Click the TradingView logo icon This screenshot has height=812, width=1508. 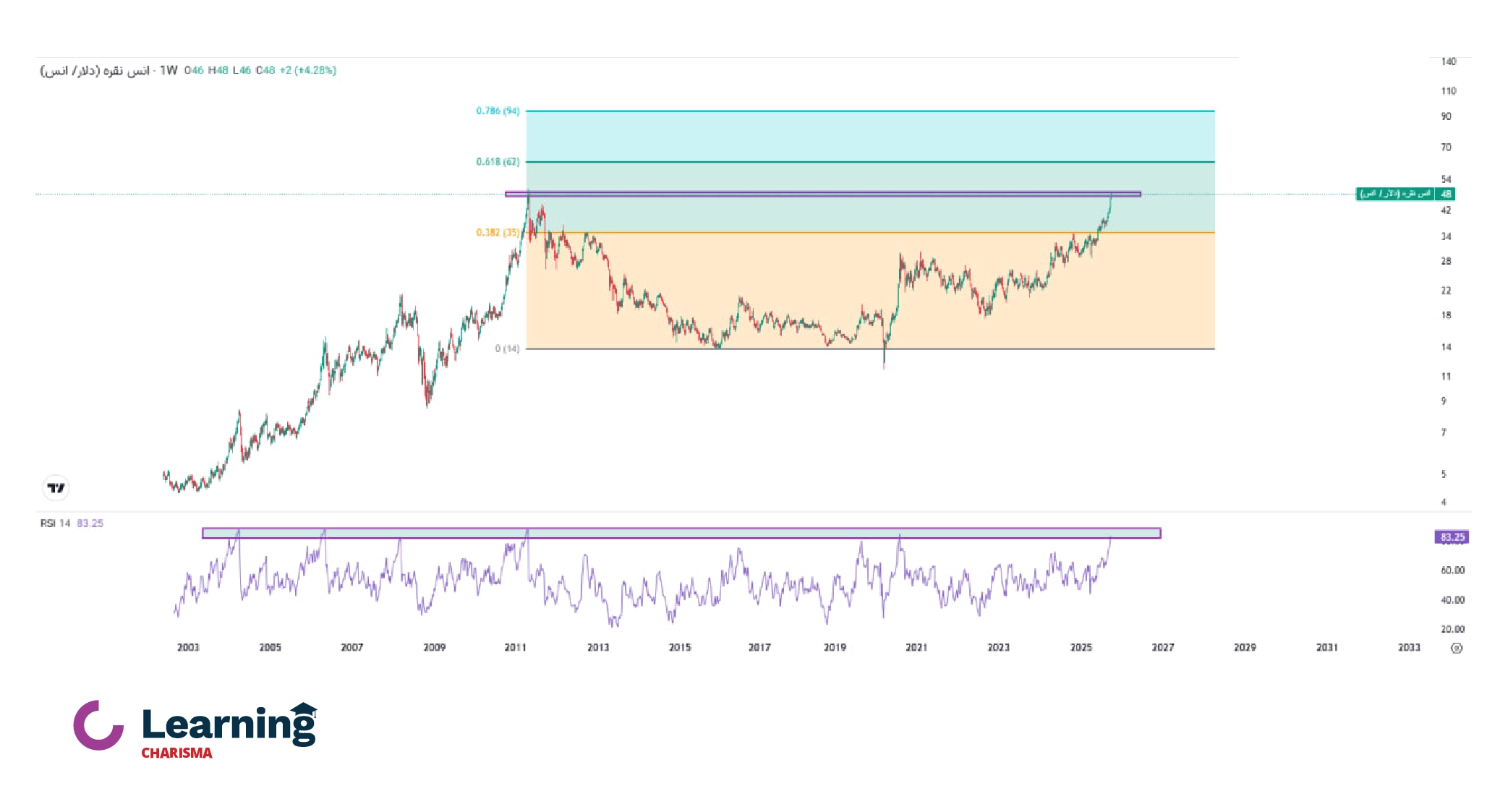[56, 488]
